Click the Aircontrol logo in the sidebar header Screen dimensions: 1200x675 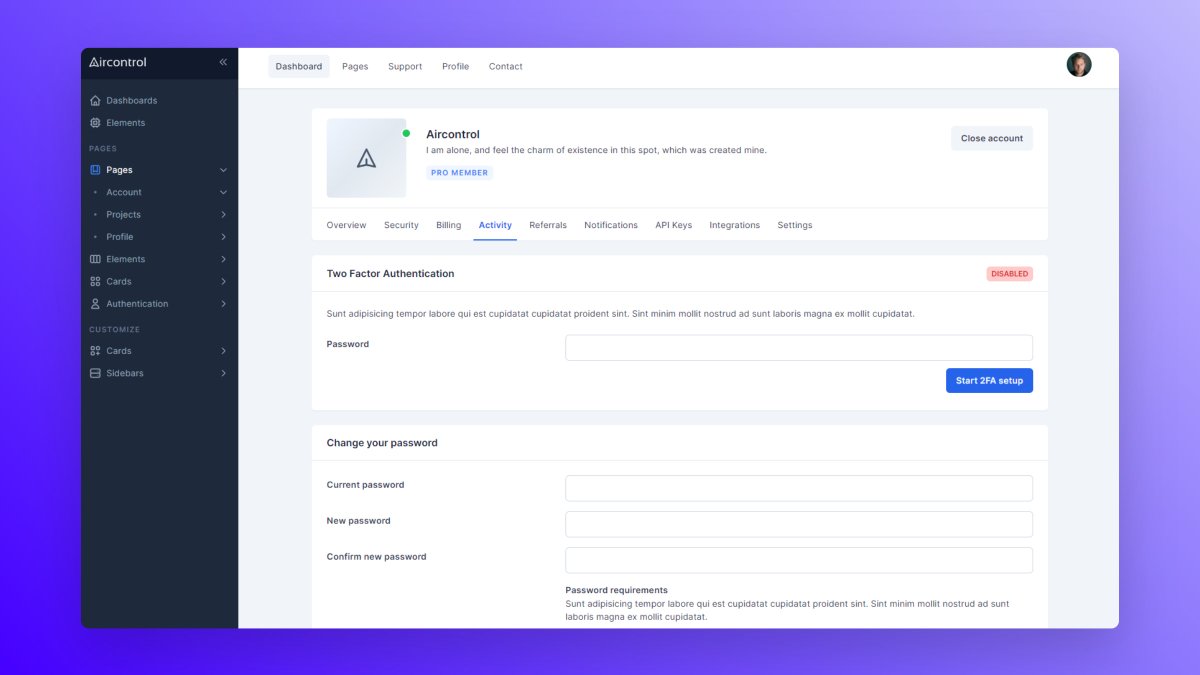117,62
